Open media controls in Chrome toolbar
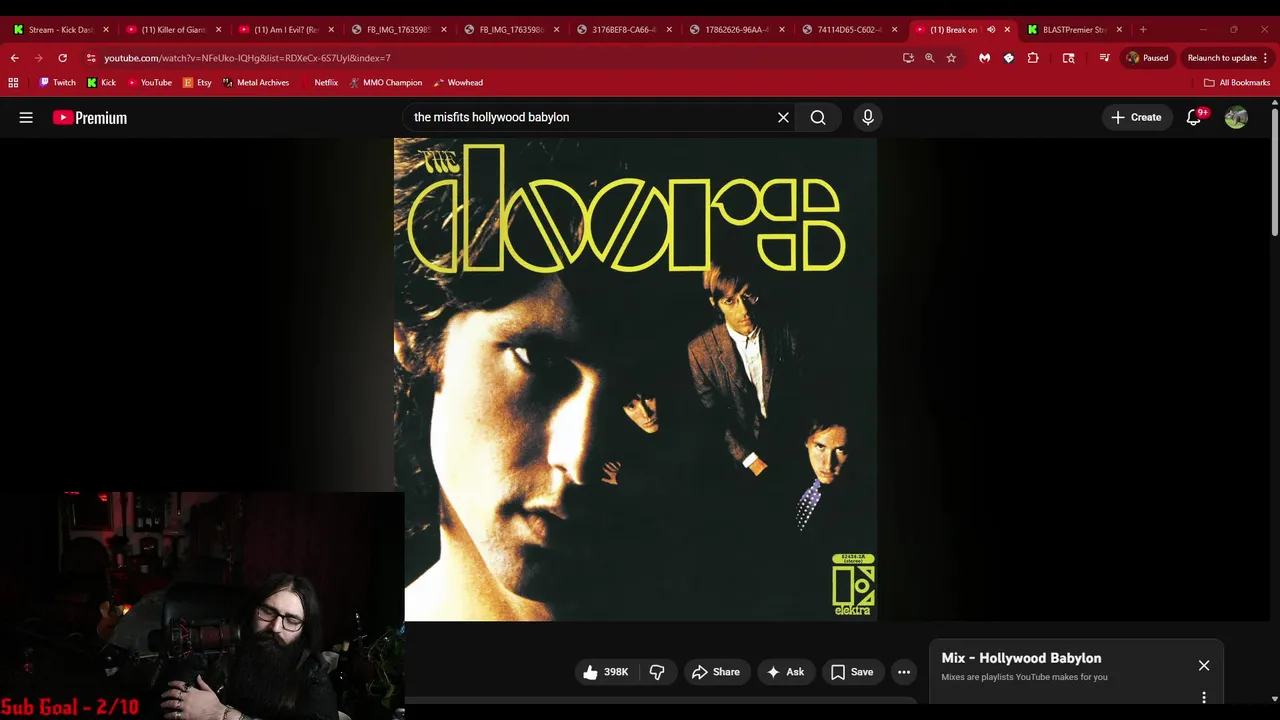This screenshot has width=1280, height=720. (x=1104, y=58)
